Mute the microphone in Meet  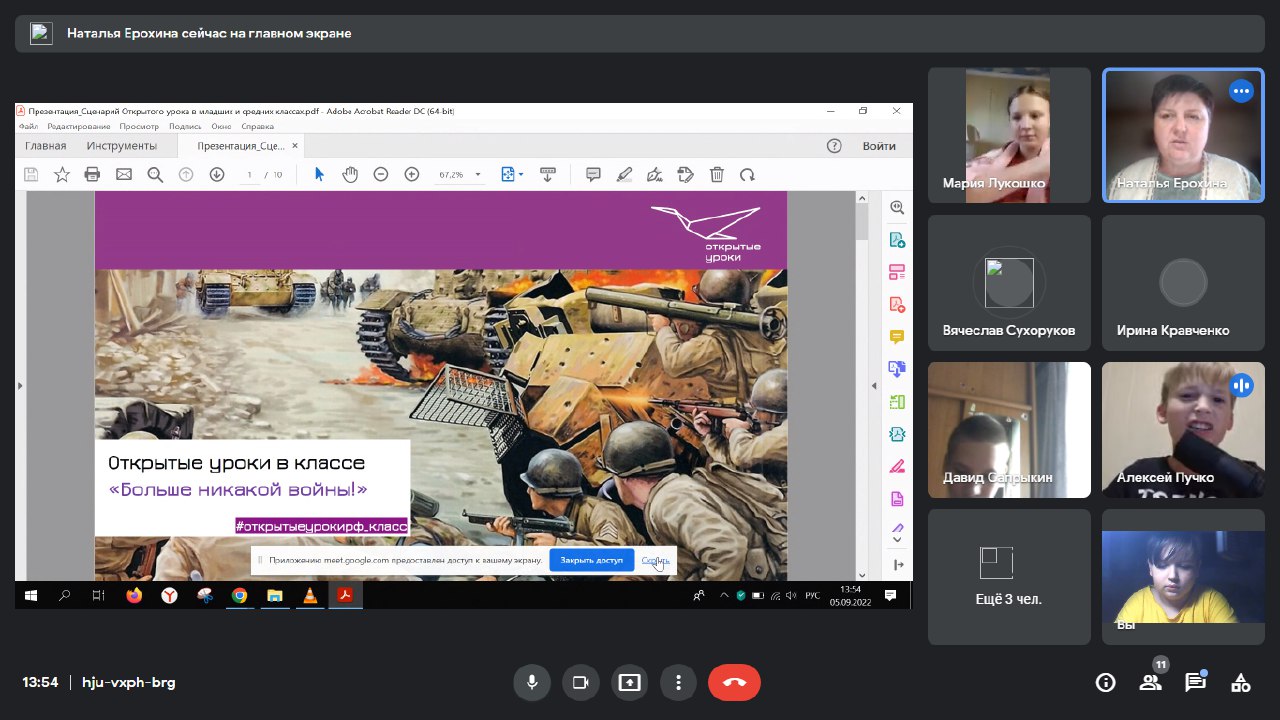532,683
